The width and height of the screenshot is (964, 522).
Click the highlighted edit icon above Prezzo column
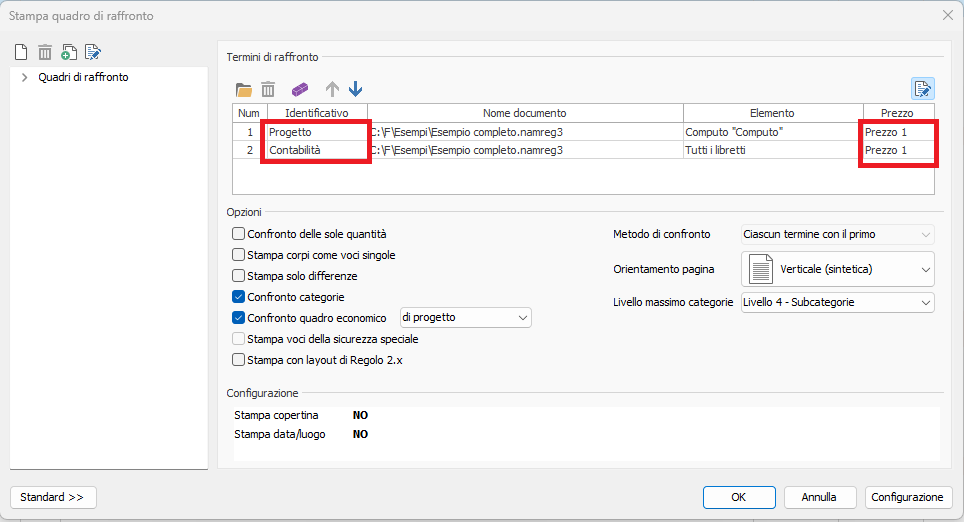pos(922,89)
